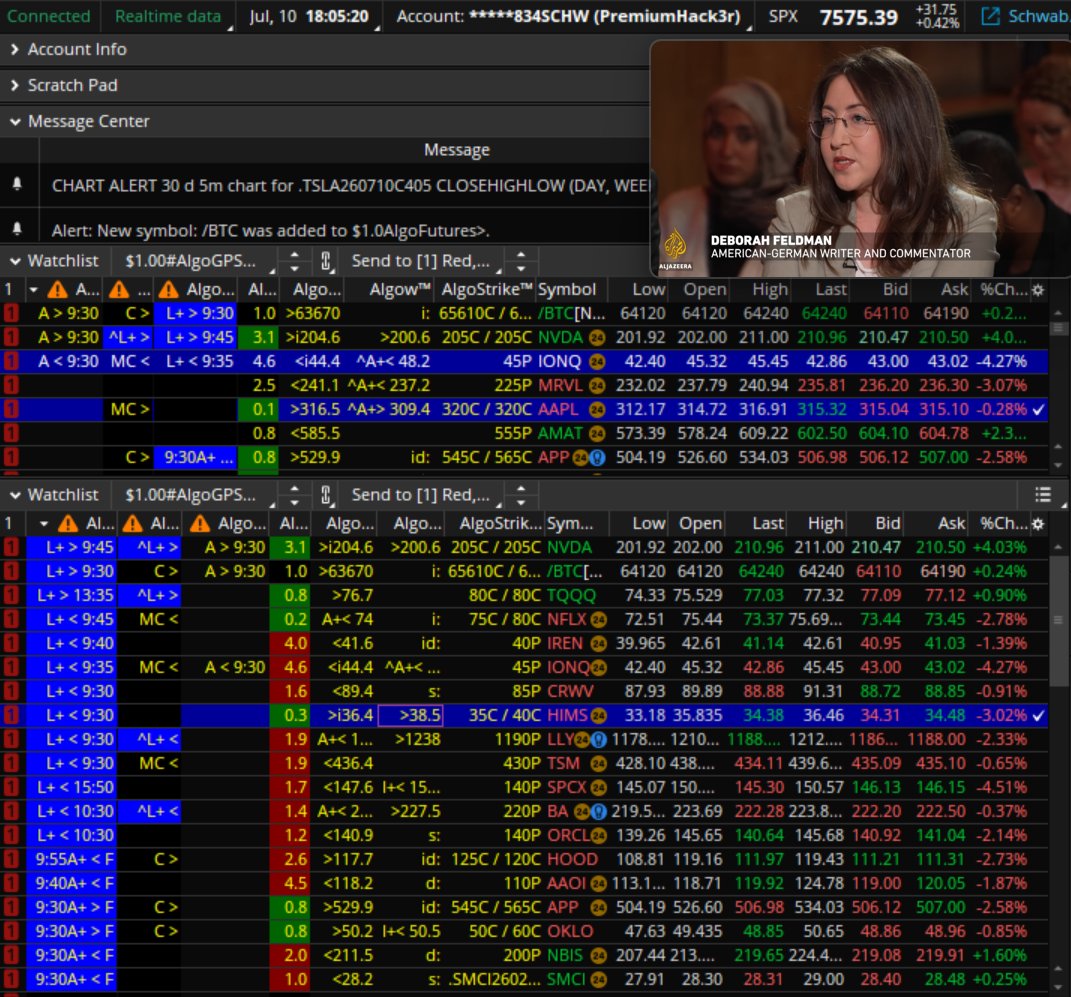1071x997 pixels.
Task: Click the bell icon beside CHART ALERT message
Action: point(17,184)
